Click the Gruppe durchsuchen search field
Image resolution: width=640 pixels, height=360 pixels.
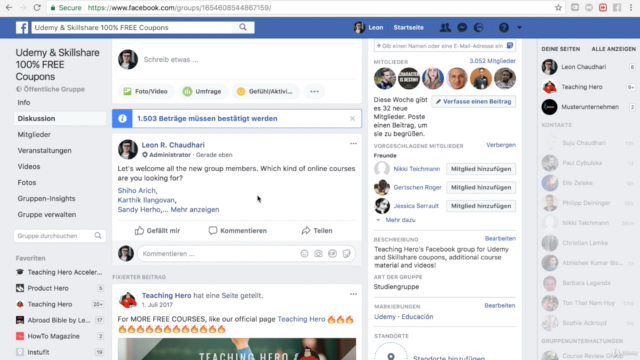click(60, 236)
